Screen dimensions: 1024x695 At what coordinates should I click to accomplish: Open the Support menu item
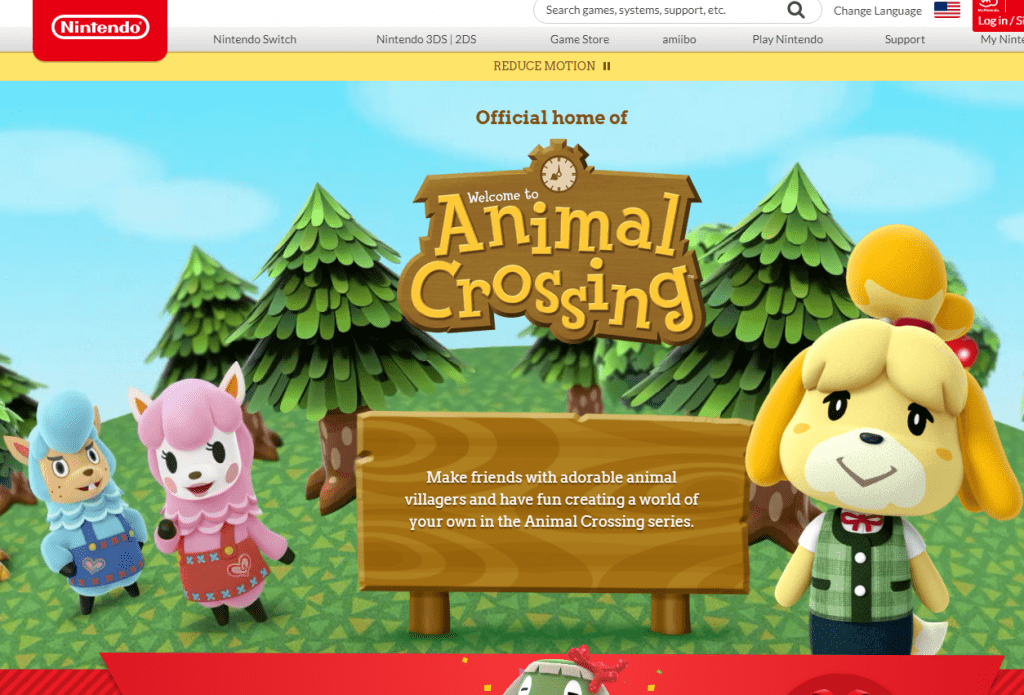coord(904,39)
